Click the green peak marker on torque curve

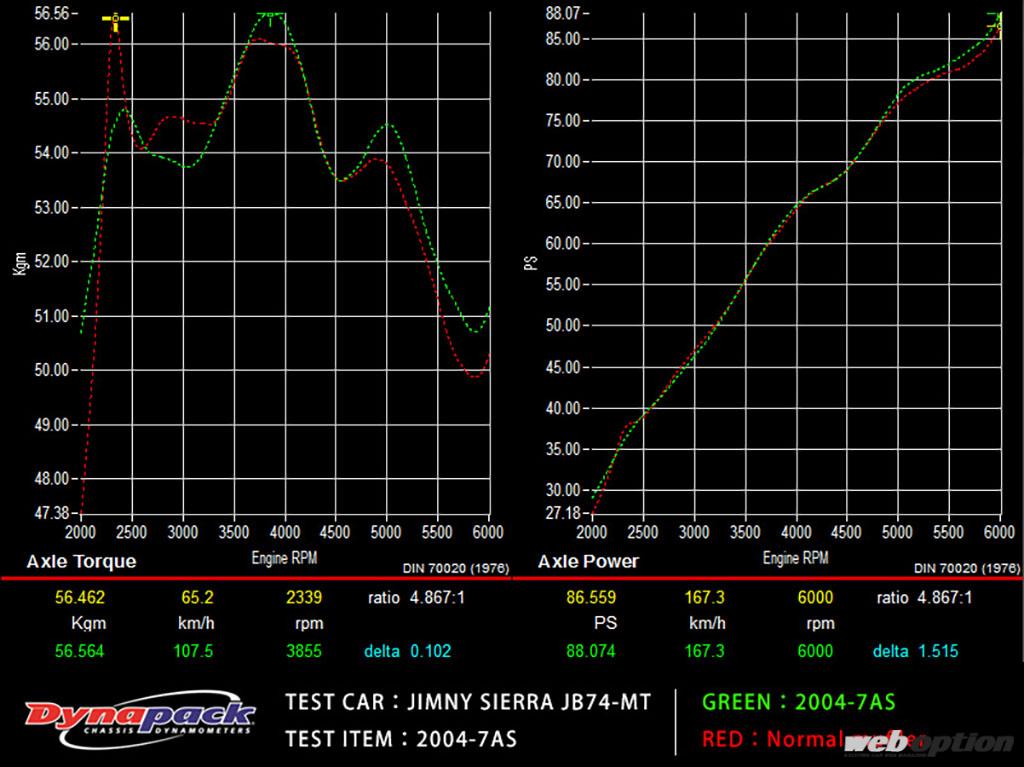click(269, 16)
